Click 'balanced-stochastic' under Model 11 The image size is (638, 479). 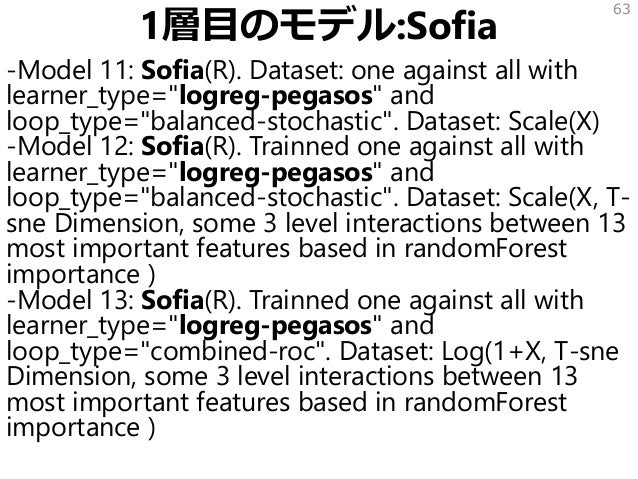pyautogui.click(x=267, y=121)
